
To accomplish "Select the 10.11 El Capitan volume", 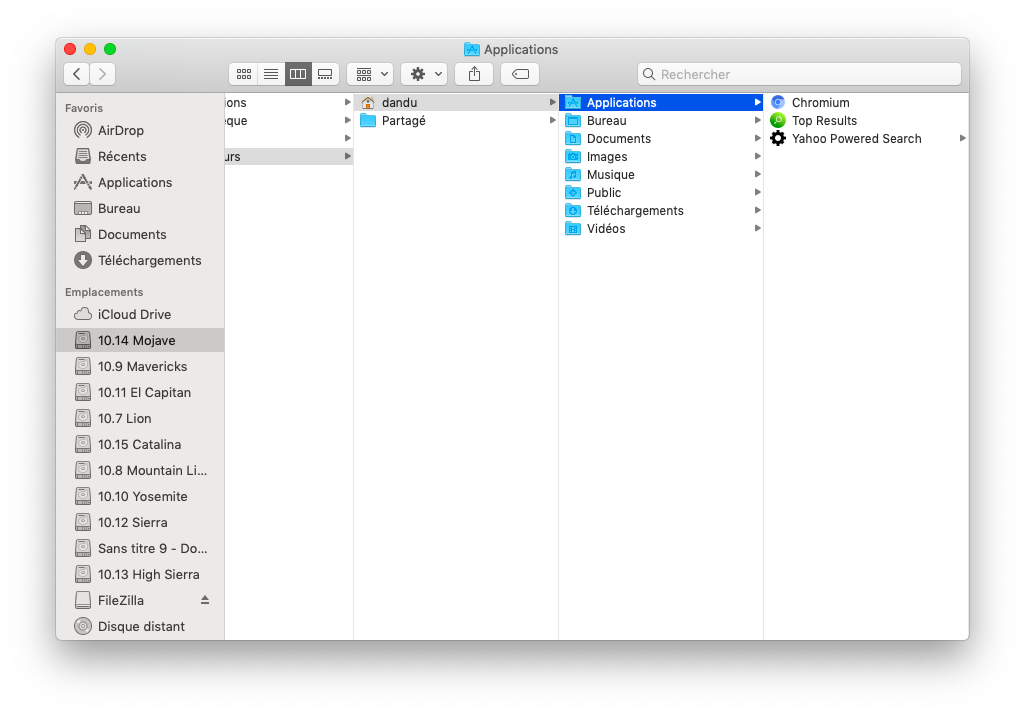I will coord(140,392).
